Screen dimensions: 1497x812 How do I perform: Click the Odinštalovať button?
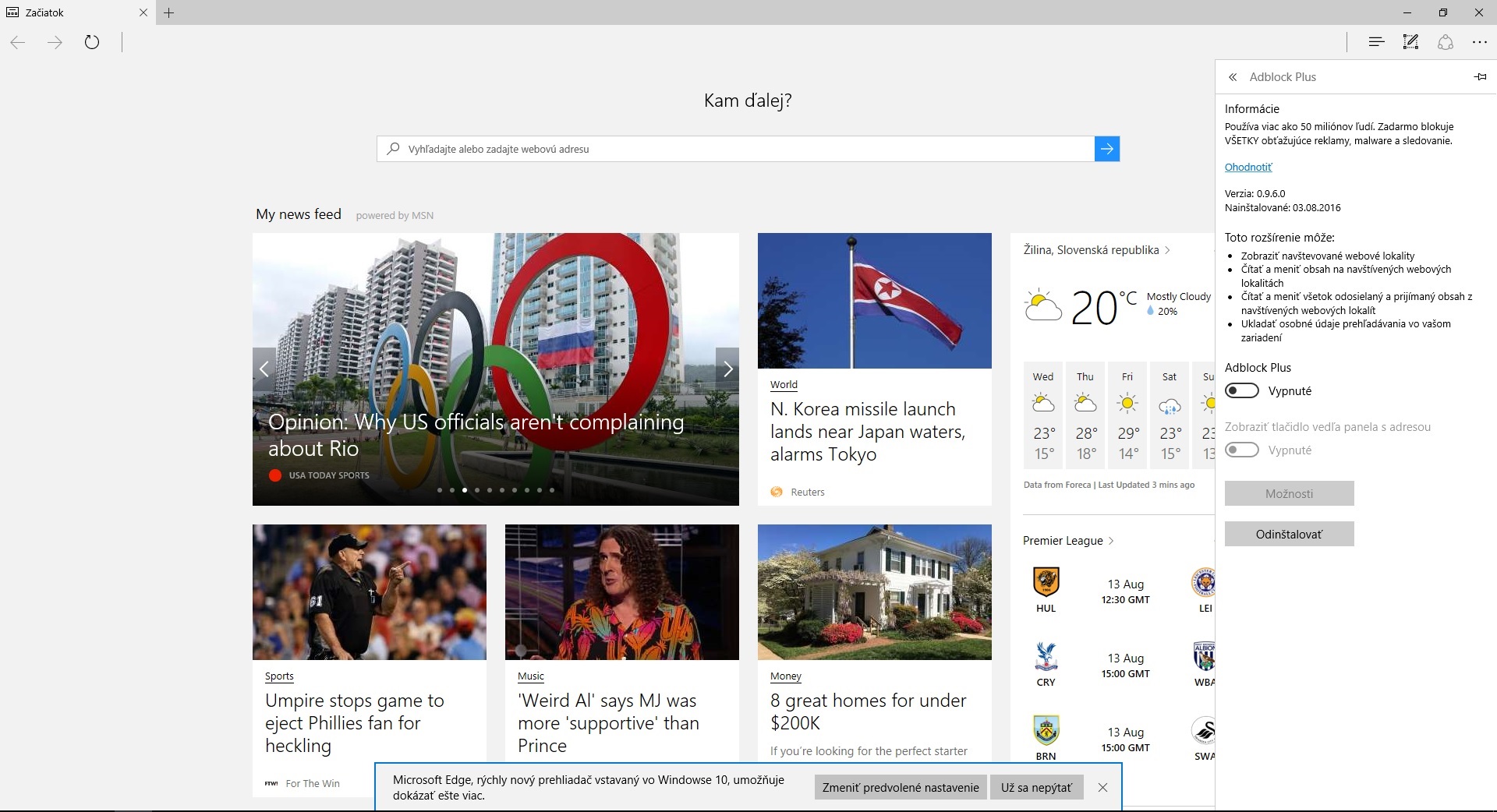pyautogui.click(x=1290, y=534)
